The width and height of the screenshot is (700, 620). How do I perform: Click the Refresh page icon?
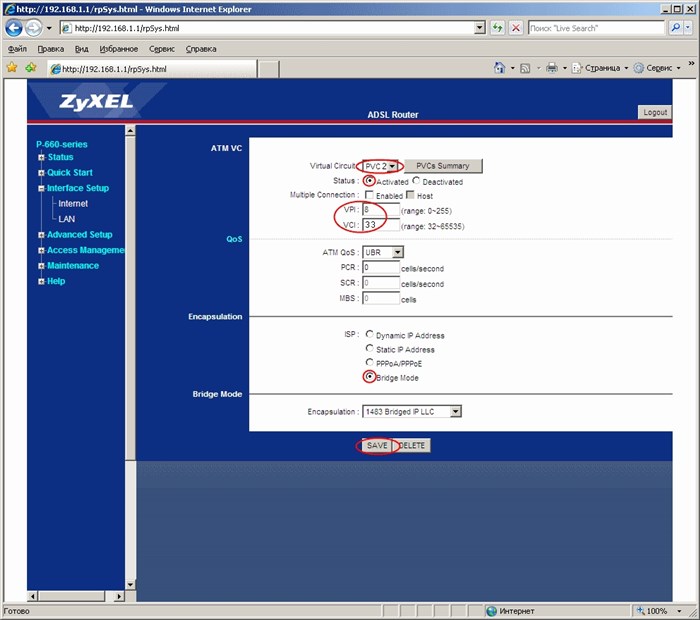pyautogui.click(x=497, y=28)
